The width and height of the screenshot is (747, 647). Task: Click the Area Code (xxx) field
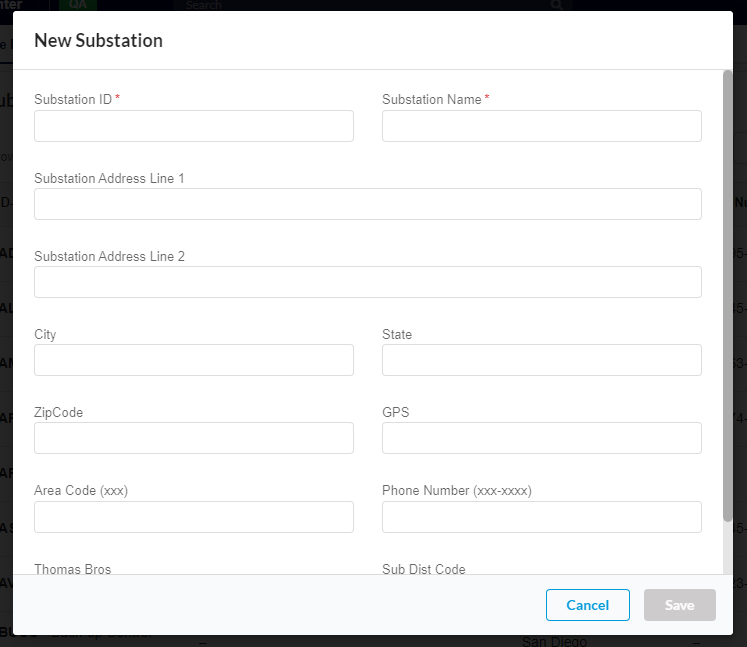193,517
